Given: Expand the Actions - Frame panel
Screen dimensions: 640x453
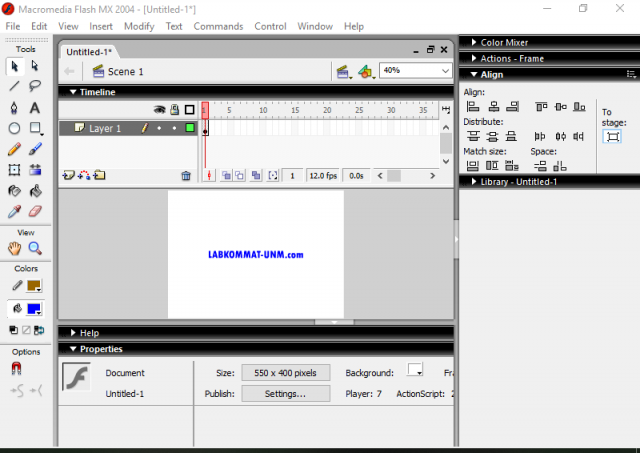Looking at the screenshot, I should click(x=473, y=58).
